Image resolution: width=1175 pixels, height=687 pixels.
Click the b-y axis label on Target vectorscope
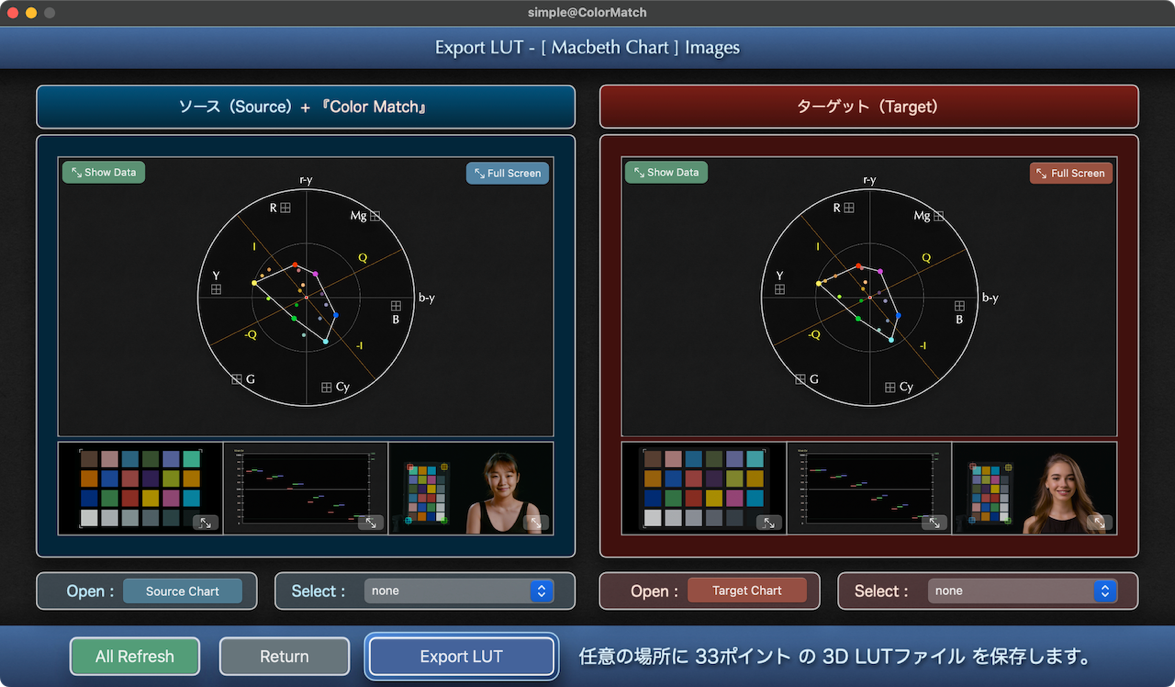click(990, 298)
